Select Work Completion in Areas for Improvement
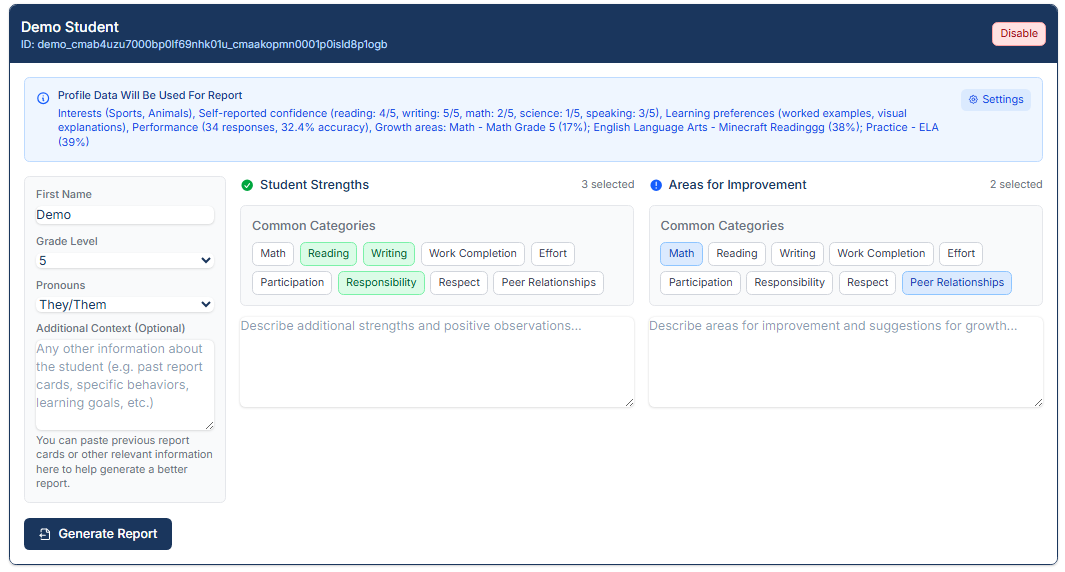Screen dimensions: 1065x572 tap(881, 254)
